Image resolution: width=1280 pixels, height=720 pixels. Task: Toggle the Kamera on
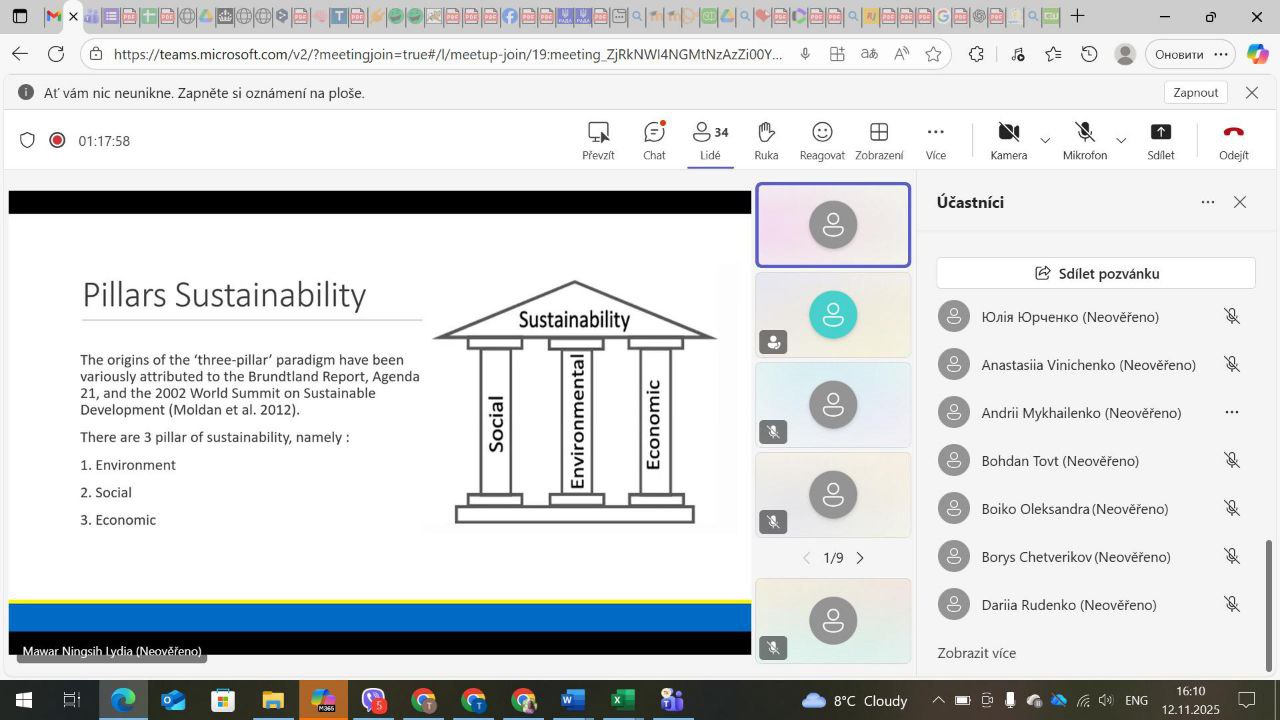[1008, 140]
